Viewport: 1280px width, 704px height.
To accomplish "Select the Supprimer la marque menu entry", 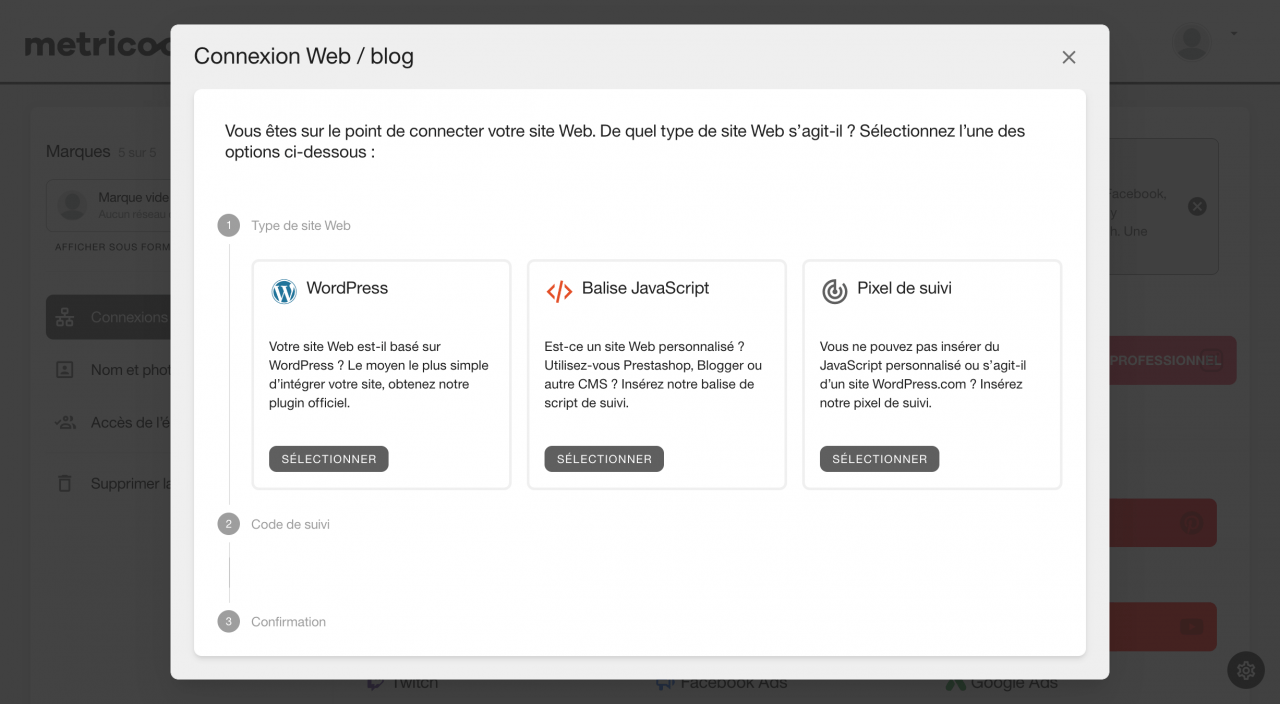I will click(130, 483).
